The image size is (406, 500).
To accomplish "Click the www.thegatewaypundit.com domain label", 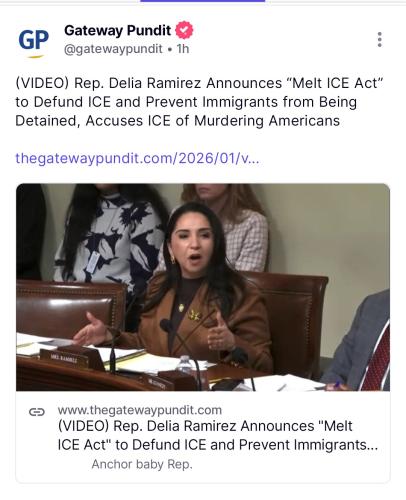I will pos(140,410).
